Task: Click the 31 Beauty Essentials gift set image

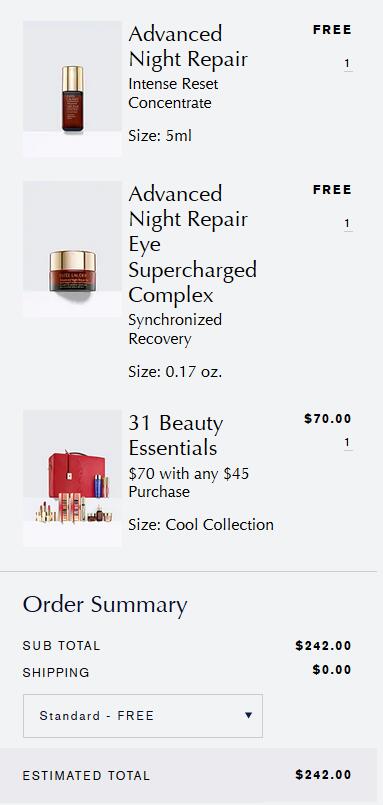Action: click(72, 478)
